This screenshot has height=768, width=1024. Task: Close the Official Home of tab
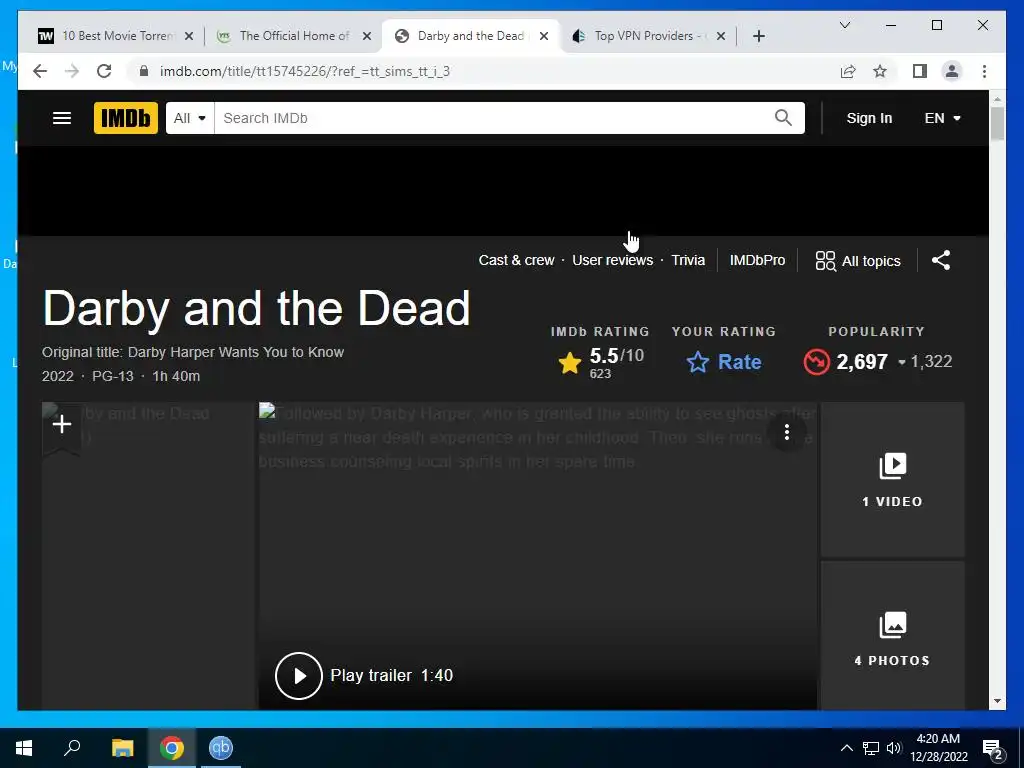(367, 37)
